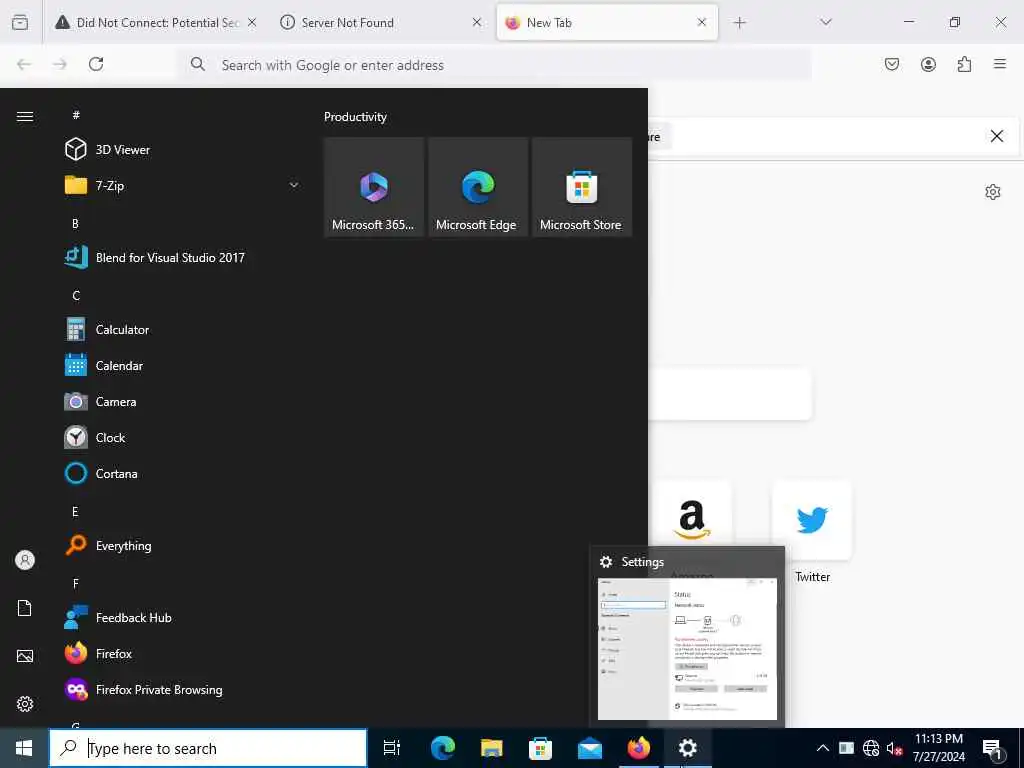Open Pictures from Start sidebar
The height and width of the screenshot is (768, 1024).
25,656
